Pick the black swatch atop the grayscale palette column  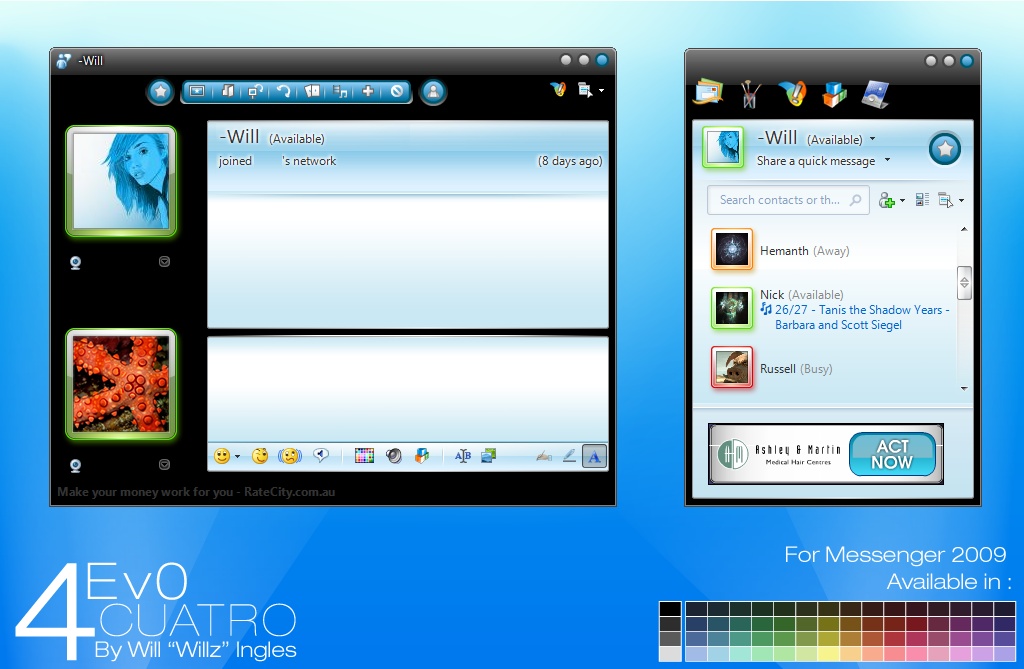[670, 609]
